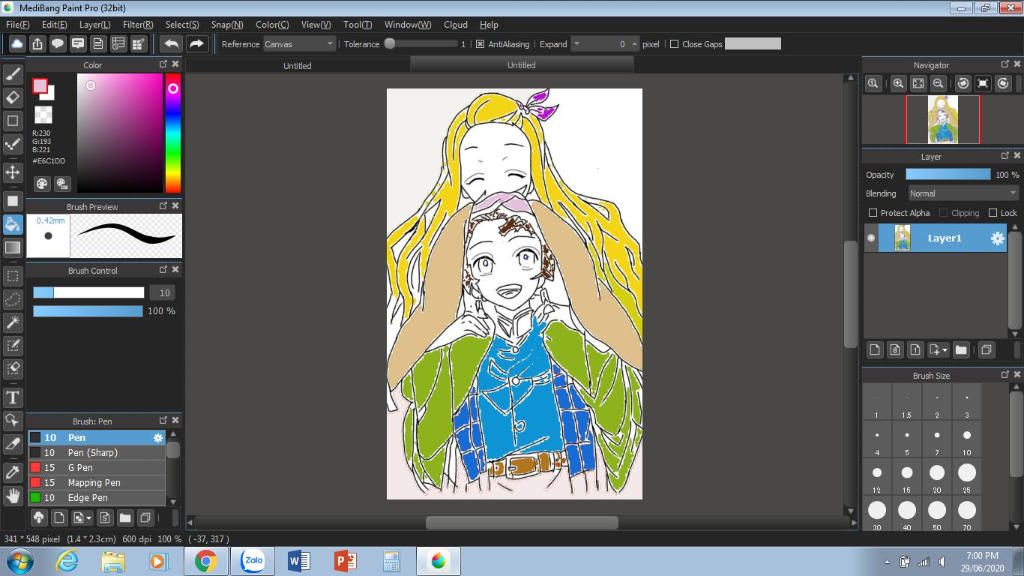Choose brush size 70

(x=967, y=513)
